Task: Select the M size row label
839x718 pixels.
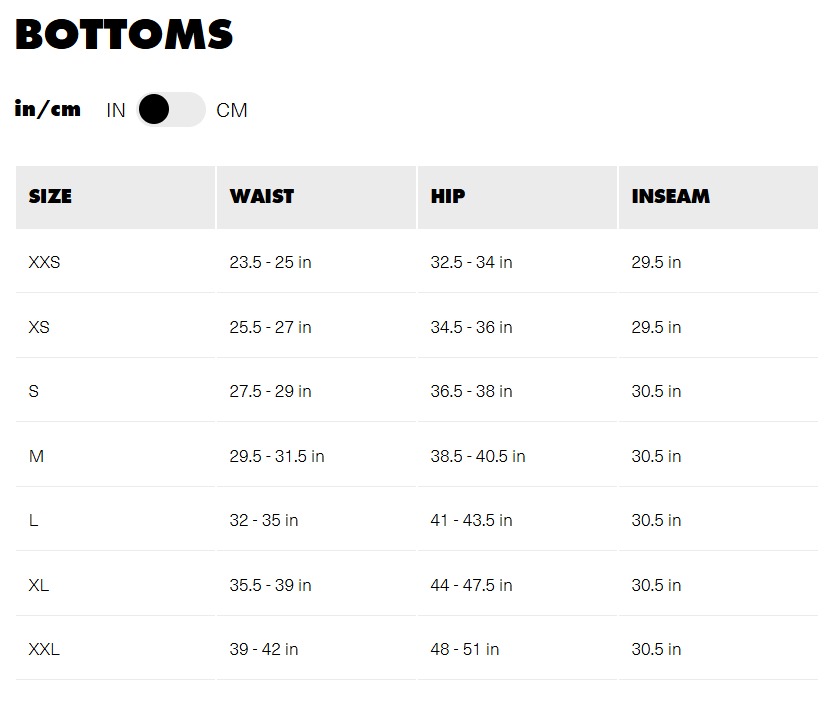Action: pos(36,456)
